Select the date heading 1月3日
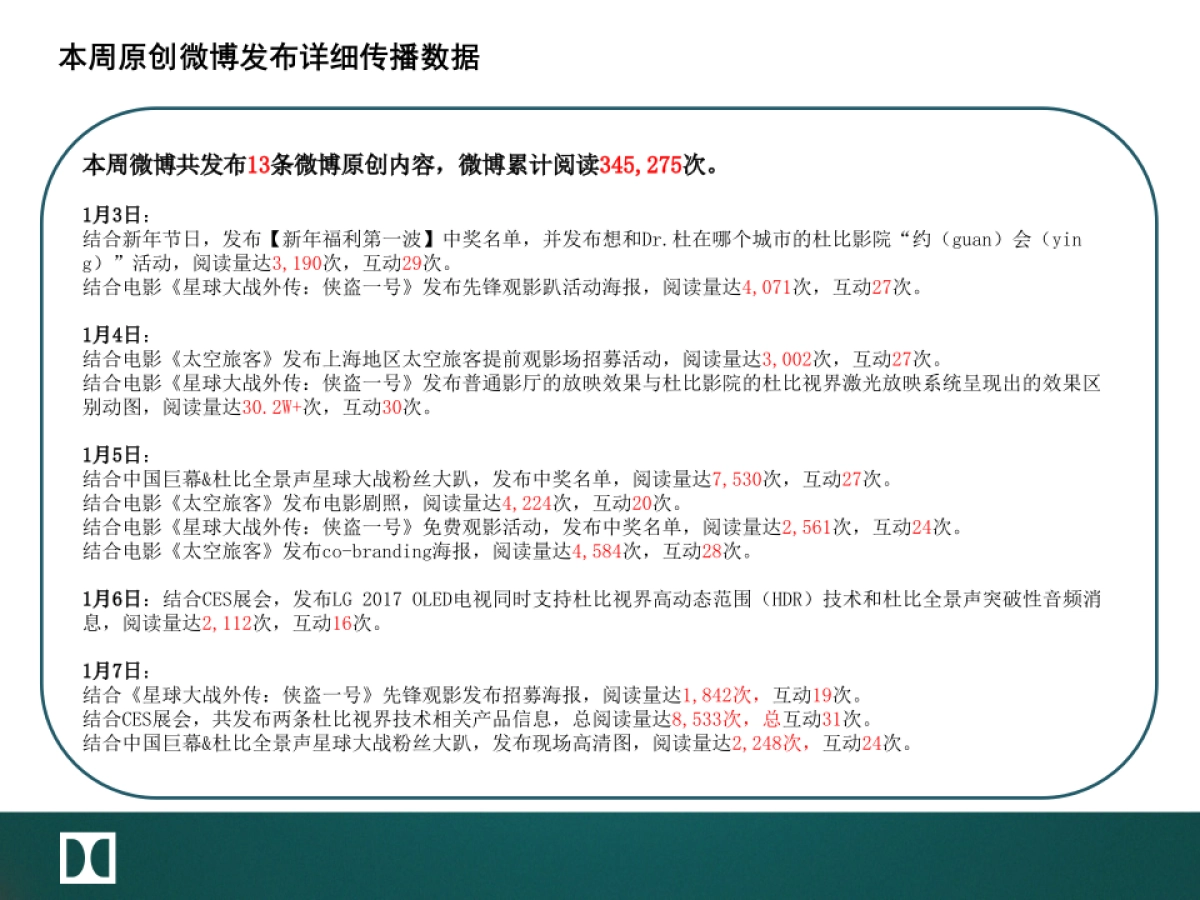The height and width of the screenshot is (900, 1200). pos(103,211)
